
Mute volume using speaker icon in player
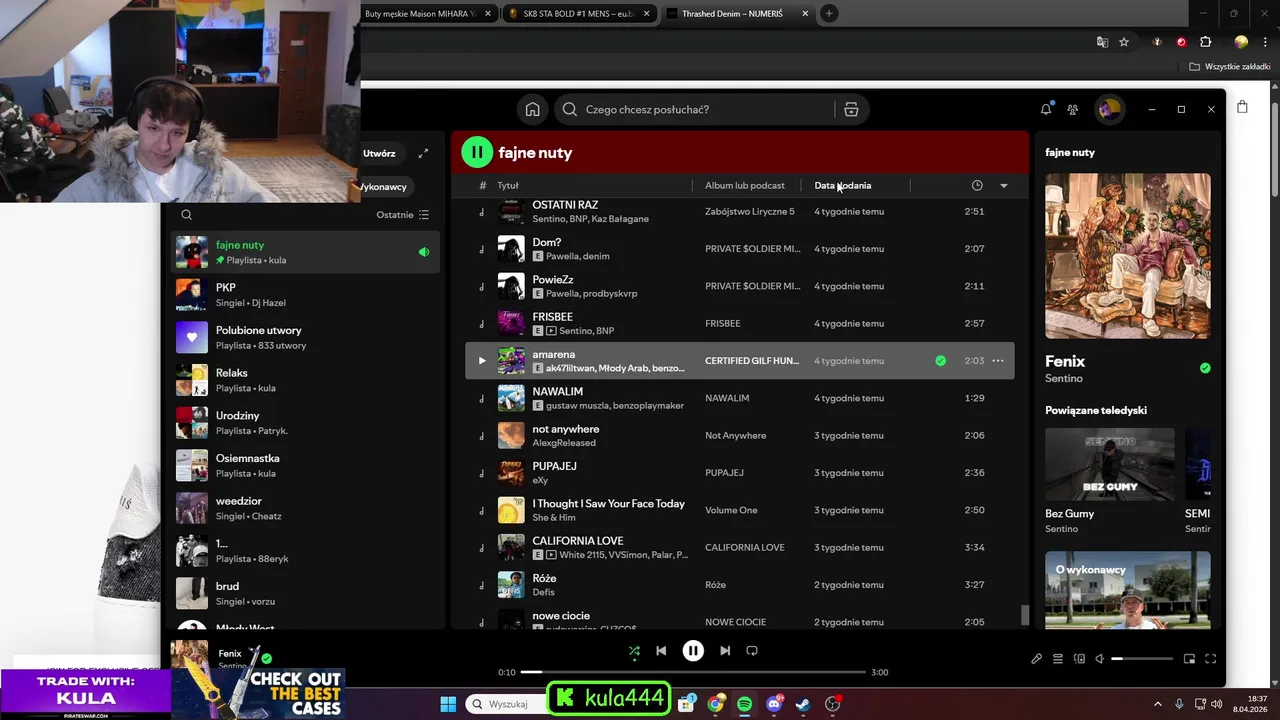click(1100, 659)
